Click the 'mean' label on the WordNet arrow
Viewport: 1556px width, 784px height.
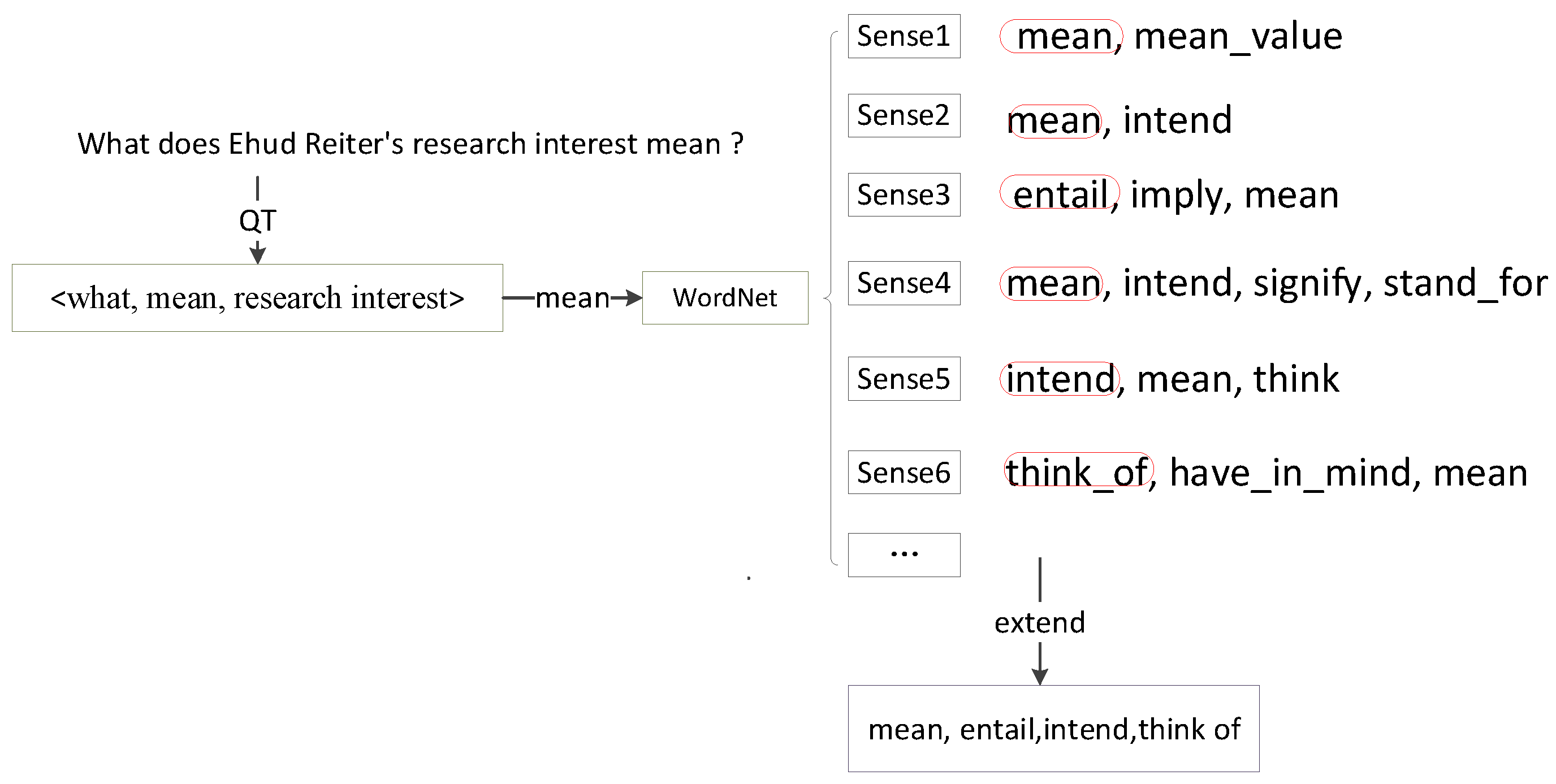coord(572,298)
